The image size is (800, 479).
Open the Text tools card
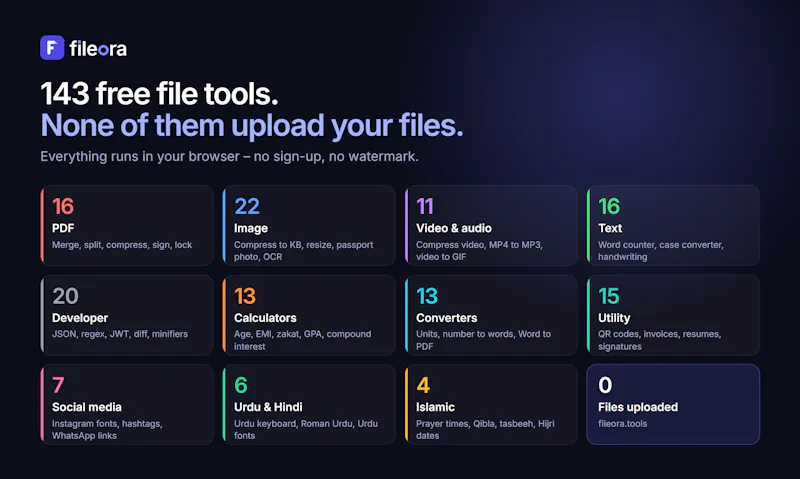pyautogui.click(x=673, y=225)
